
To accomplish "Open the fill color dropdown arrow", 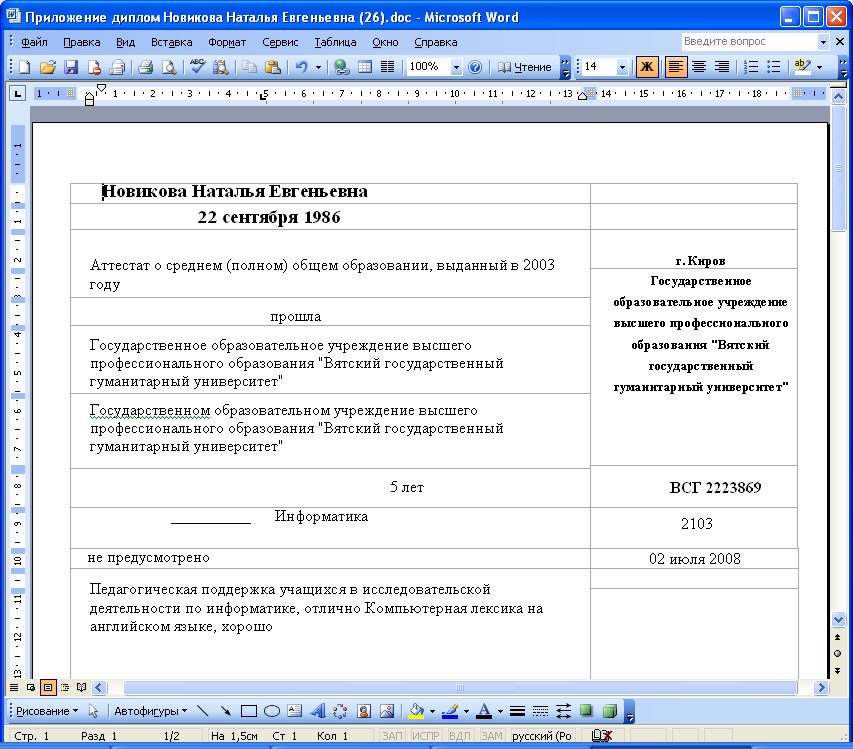I will (x=432, y=711).
